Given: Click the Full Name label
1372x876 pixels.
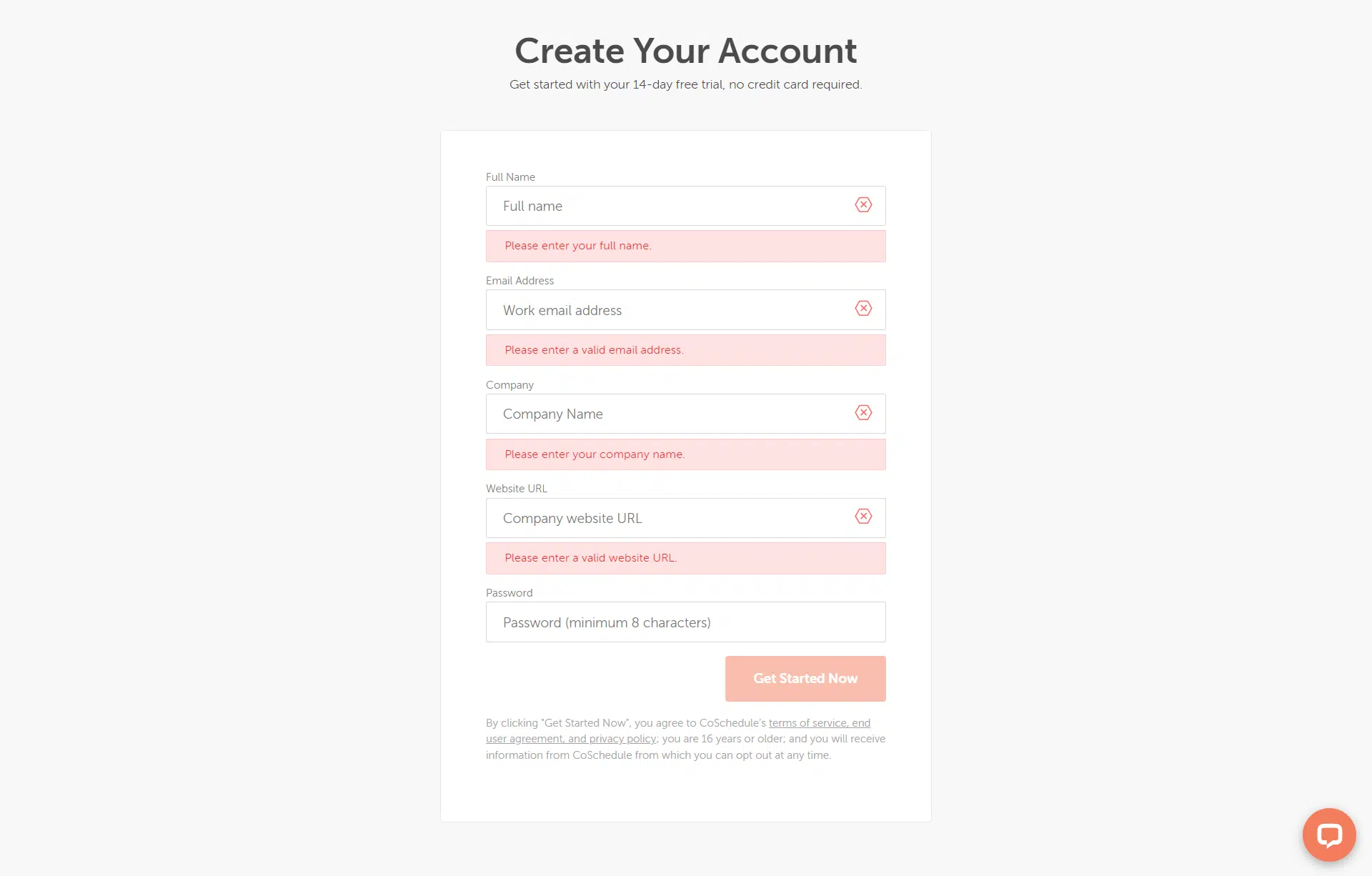Looking at the screenshot, I should (510, 177).
